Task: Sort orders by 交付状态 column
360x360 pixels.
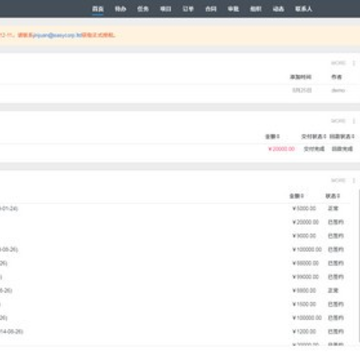Action: point(314,136)
